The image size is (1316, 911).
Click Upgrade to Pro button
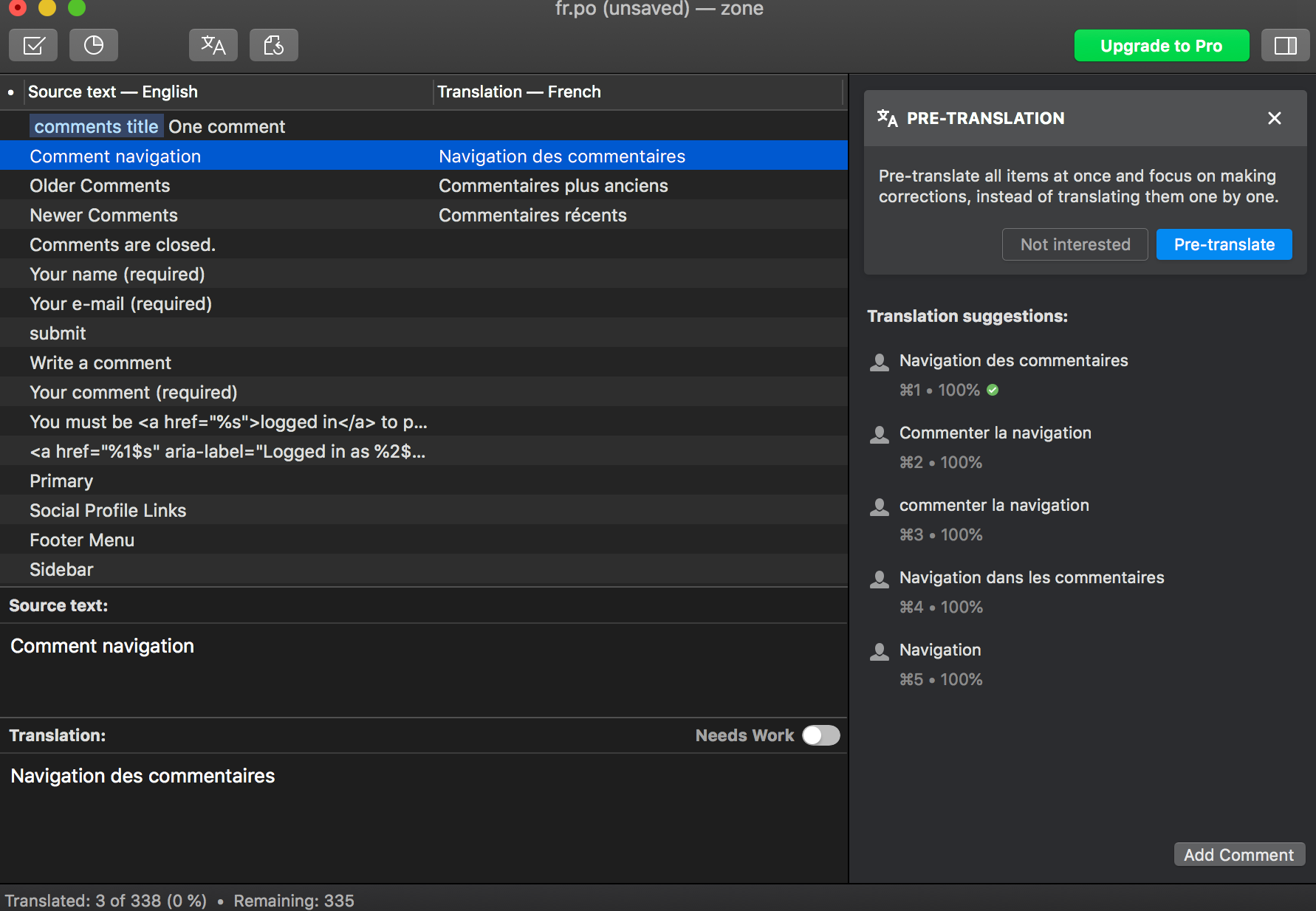pos(1161,46)
